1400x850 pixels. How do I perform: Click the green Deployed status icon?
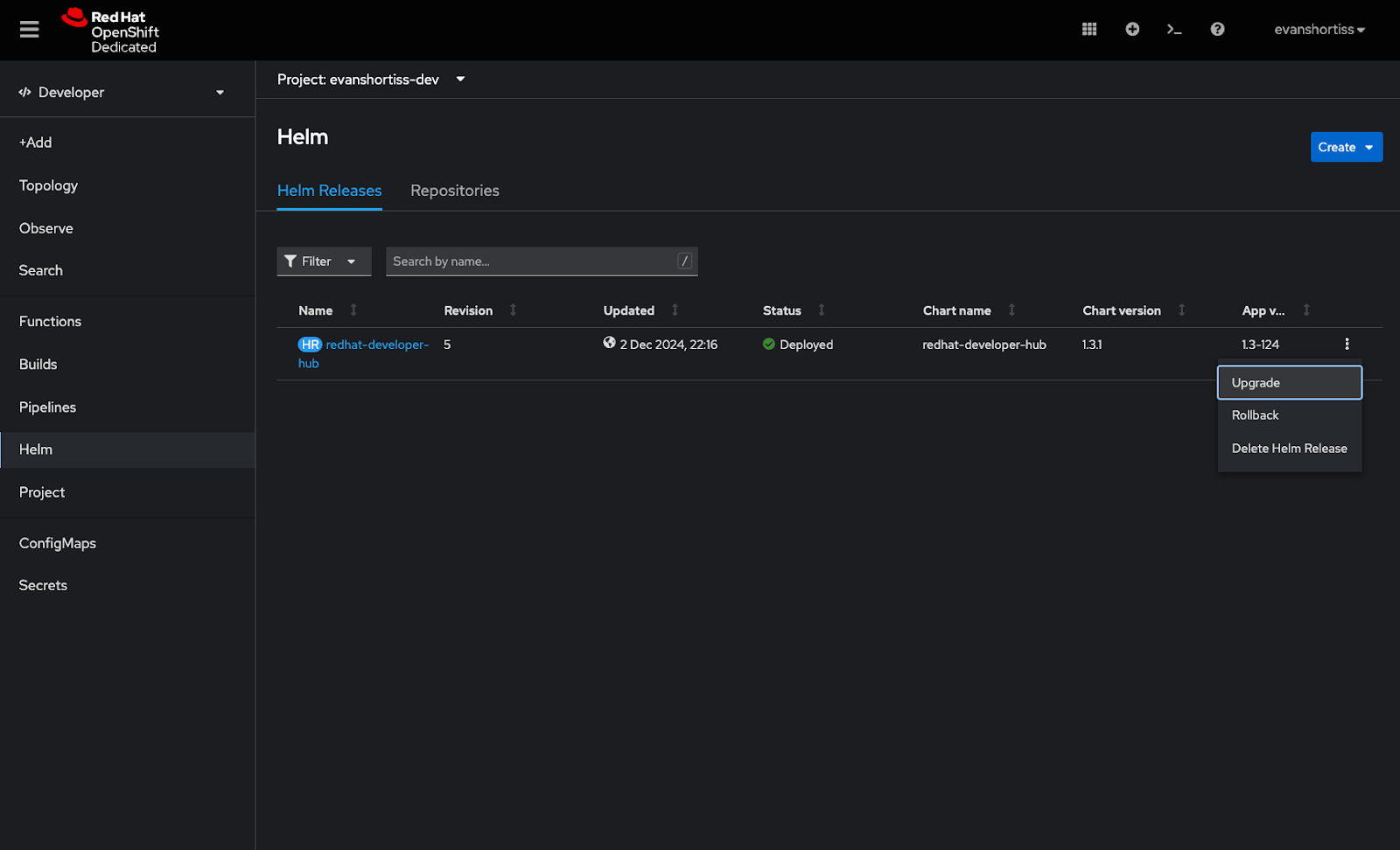(x=768, y=345)
